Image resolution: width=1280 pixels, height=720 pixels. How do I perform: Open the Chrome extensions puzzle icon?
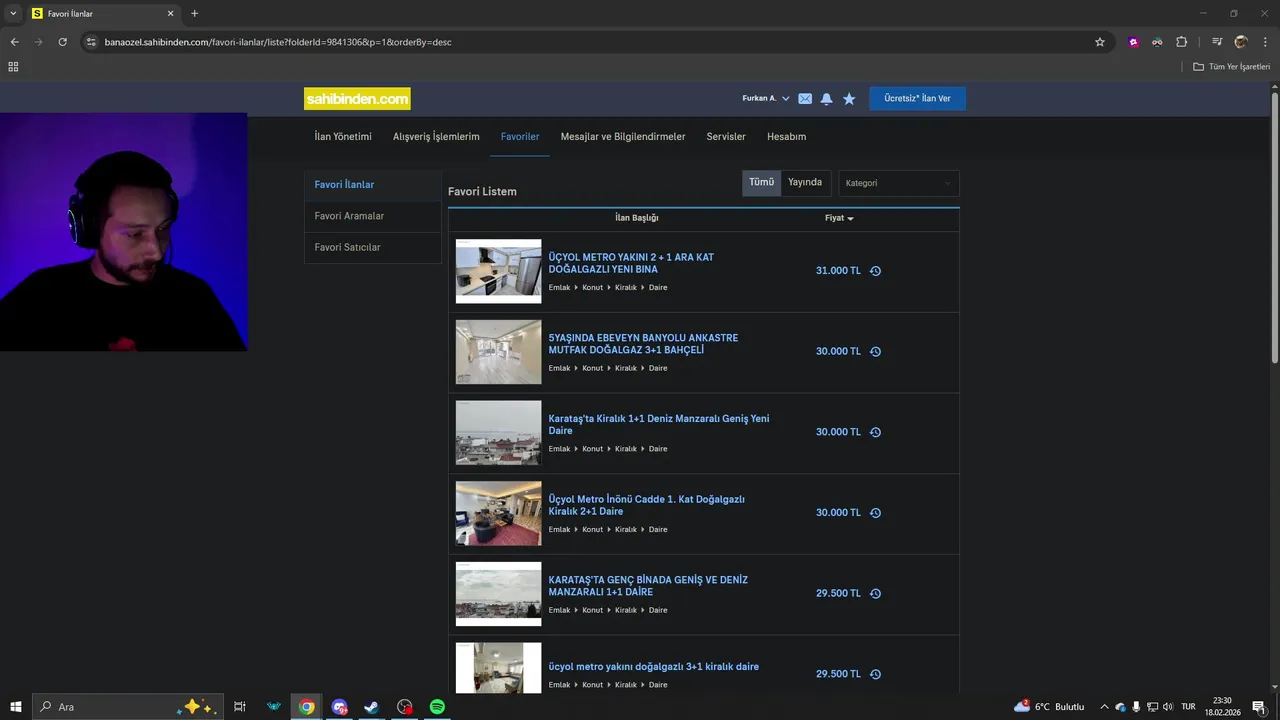click(1181, 42)
